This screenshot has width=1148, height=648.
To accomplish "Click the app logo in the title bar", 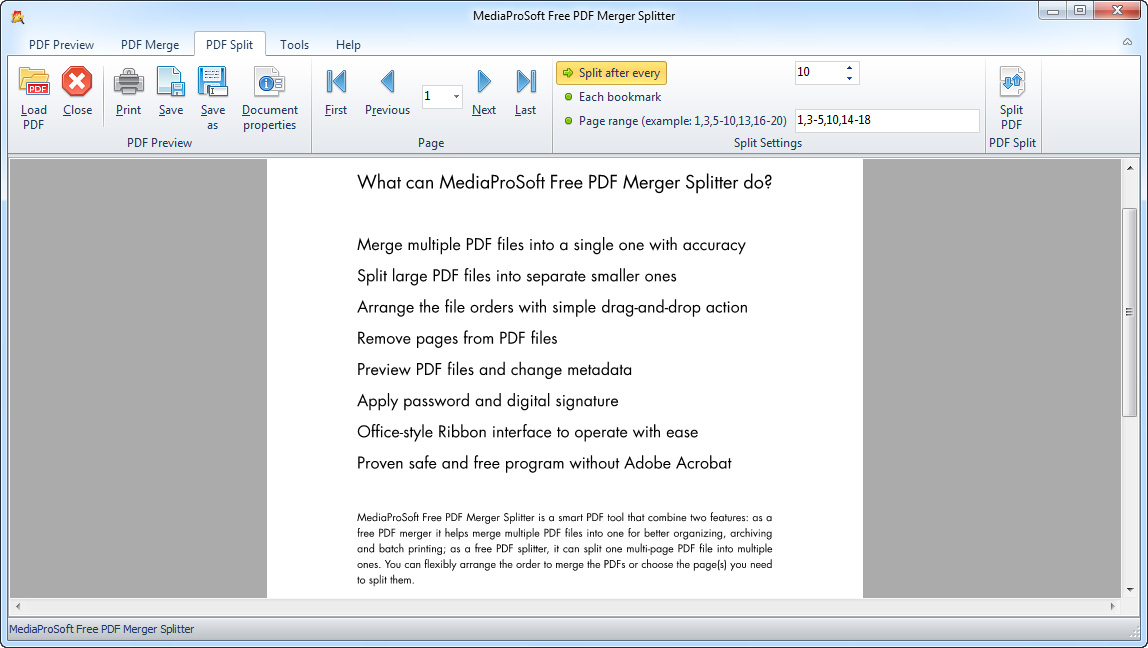I will click(18, 16).
